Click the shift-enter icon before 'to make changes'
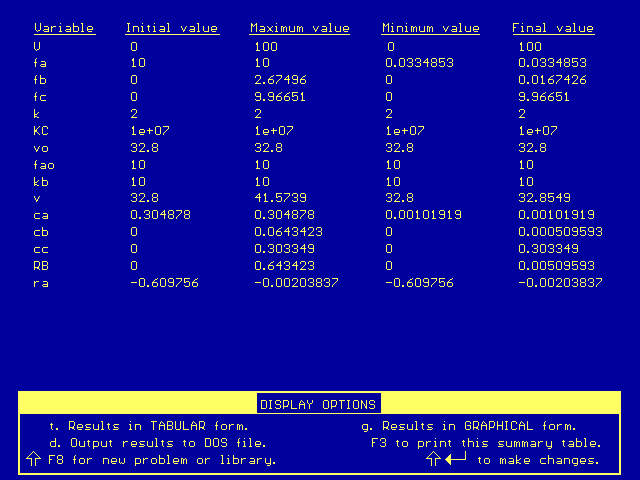640x480 pixels. pyautogui.click(x=448, y=459)
